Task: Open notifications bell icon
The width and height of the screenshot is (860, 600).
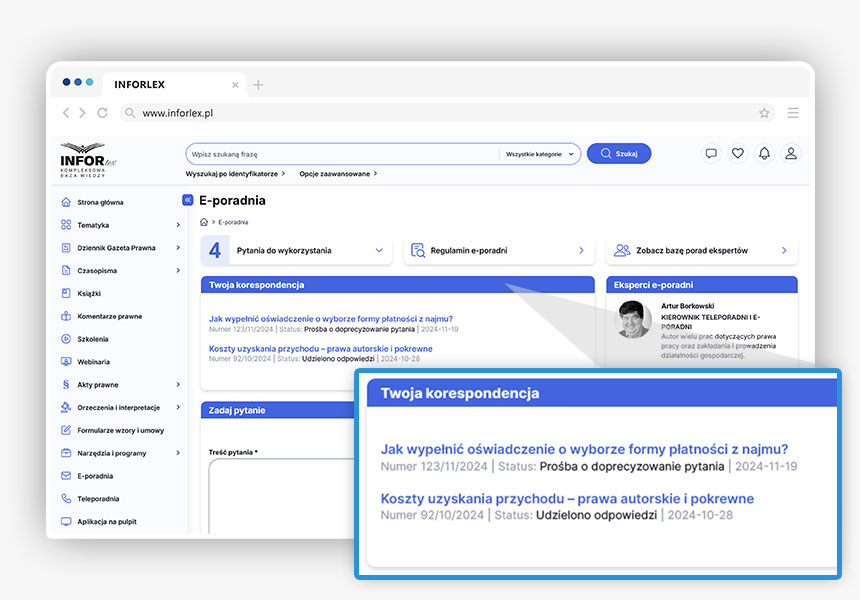Action: click(764, 154)
